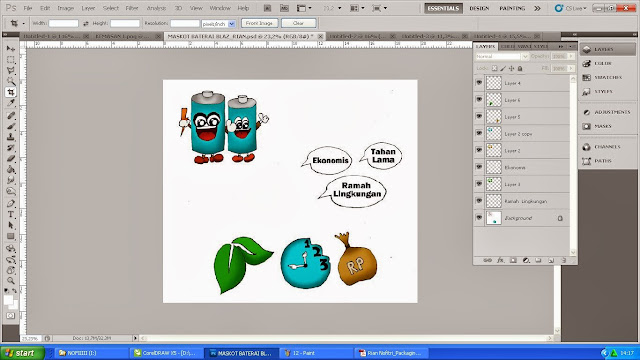Select the Magic Wand tool

pos(11,82)
